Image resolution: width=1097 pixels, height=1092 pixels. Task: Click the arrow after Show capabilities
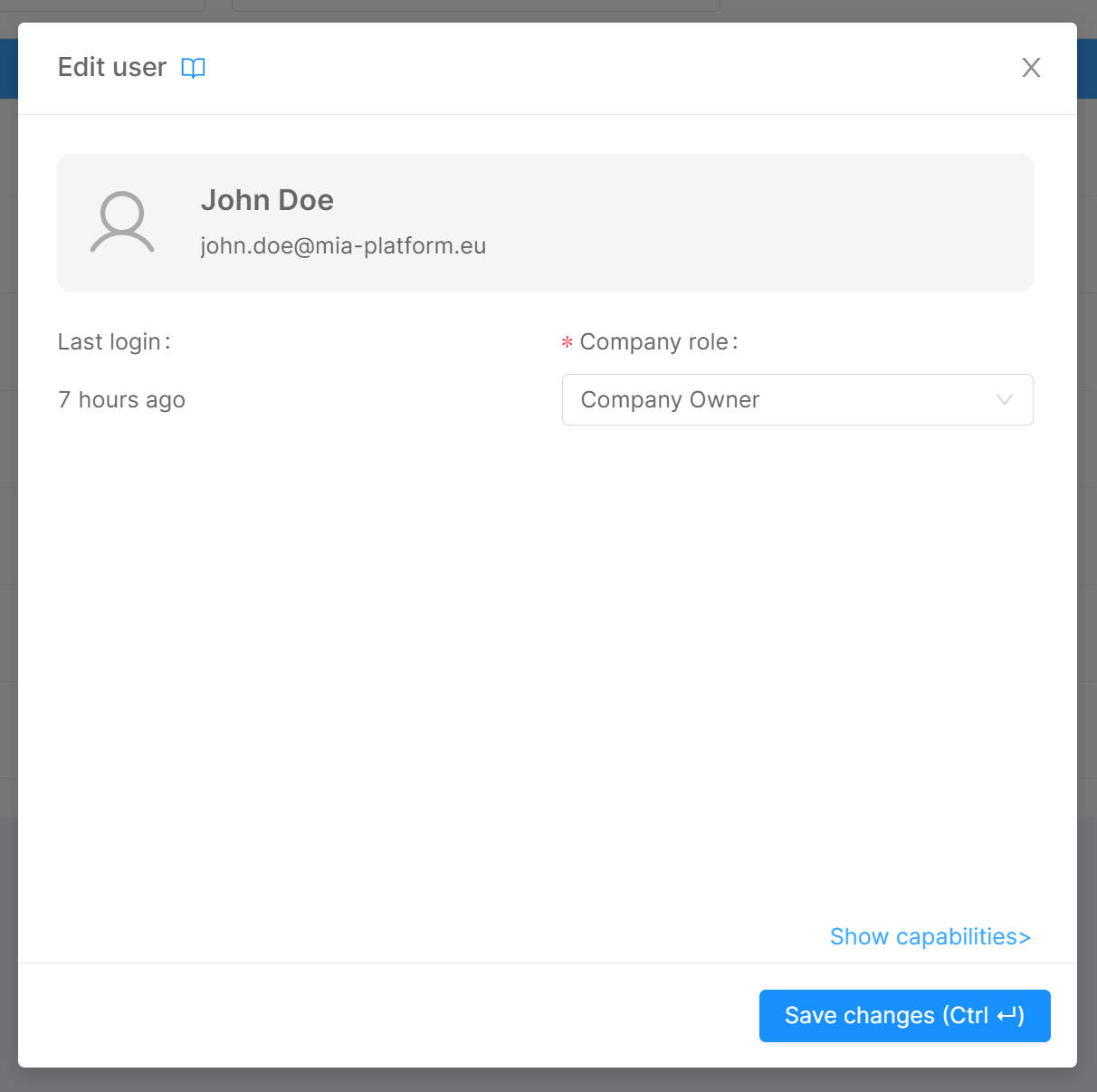1025,937
